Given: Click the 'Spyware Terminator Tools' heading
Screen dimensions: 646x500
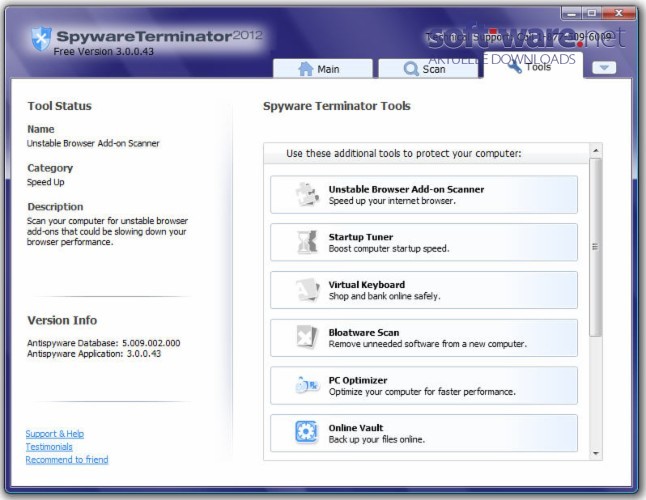Looking at the screenshot, I should point(337,106).
